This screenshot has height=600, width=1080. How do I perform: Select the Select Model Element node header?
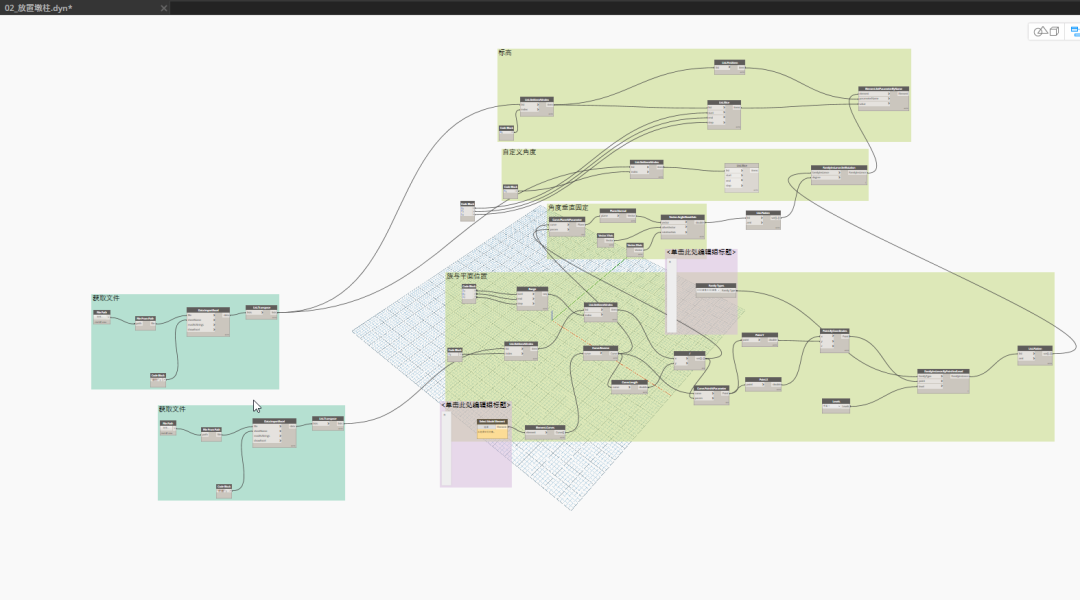492,422
